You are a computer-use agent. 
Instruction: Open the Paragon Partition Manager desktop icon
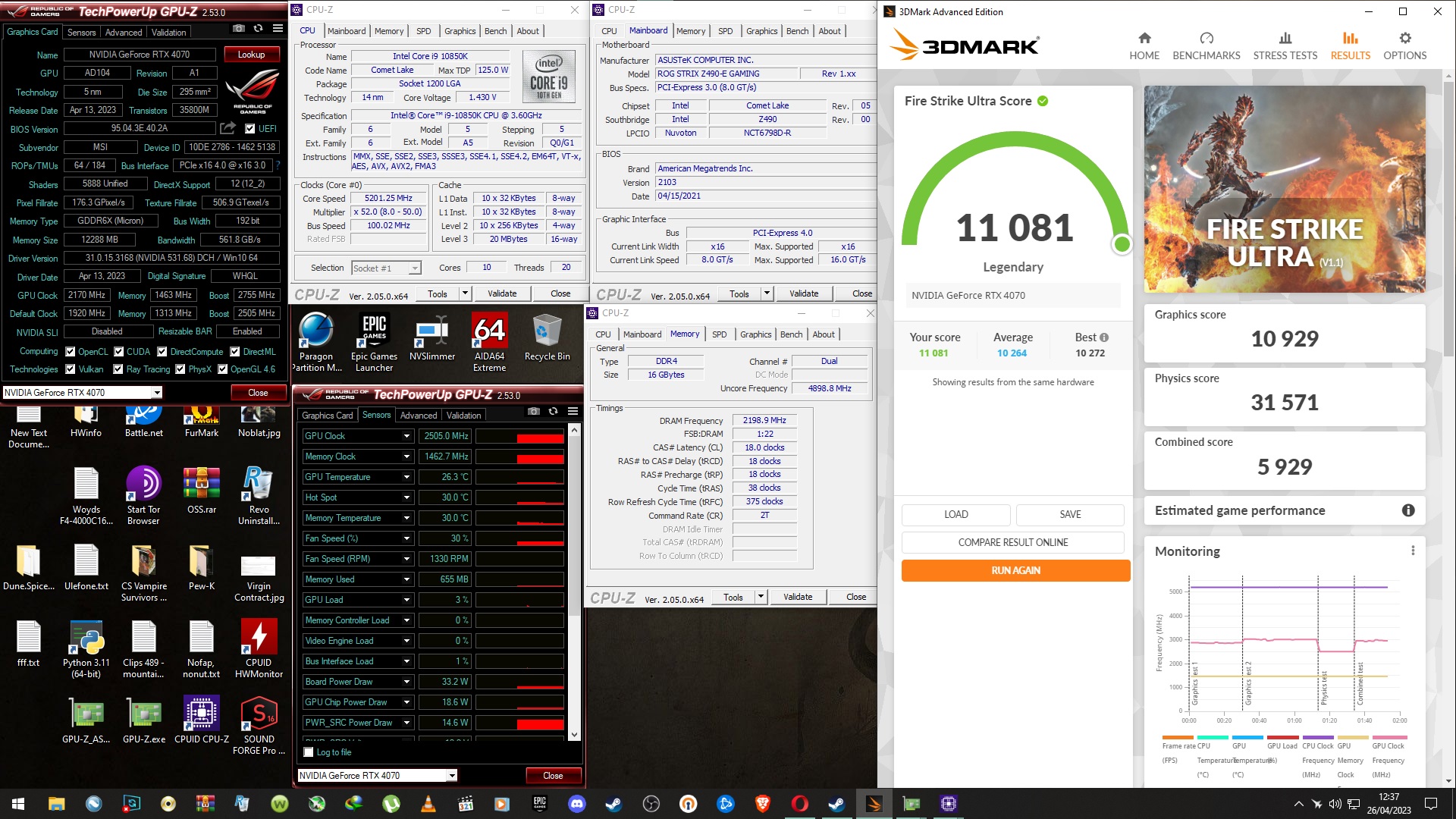coord(316,342)
